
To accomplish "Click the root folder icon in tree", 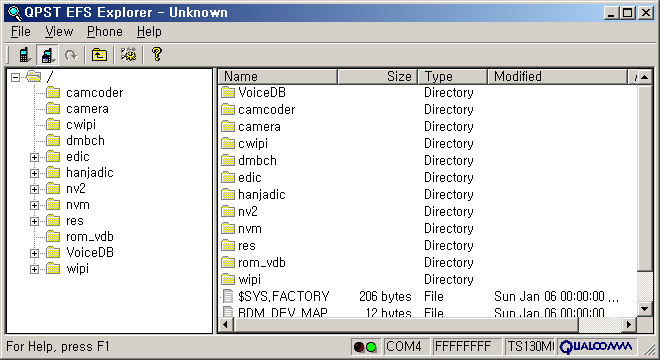I will (x=33, y=77).
